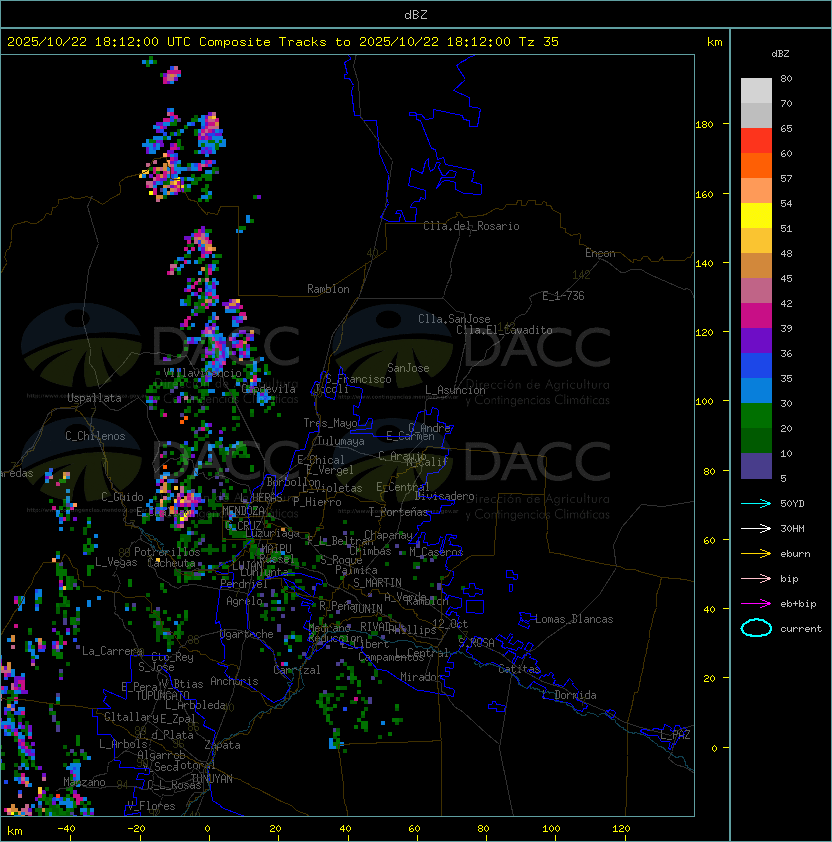Click the strong echo cluster near map top
Screen dimensions: 832x842
coord(171,75)
